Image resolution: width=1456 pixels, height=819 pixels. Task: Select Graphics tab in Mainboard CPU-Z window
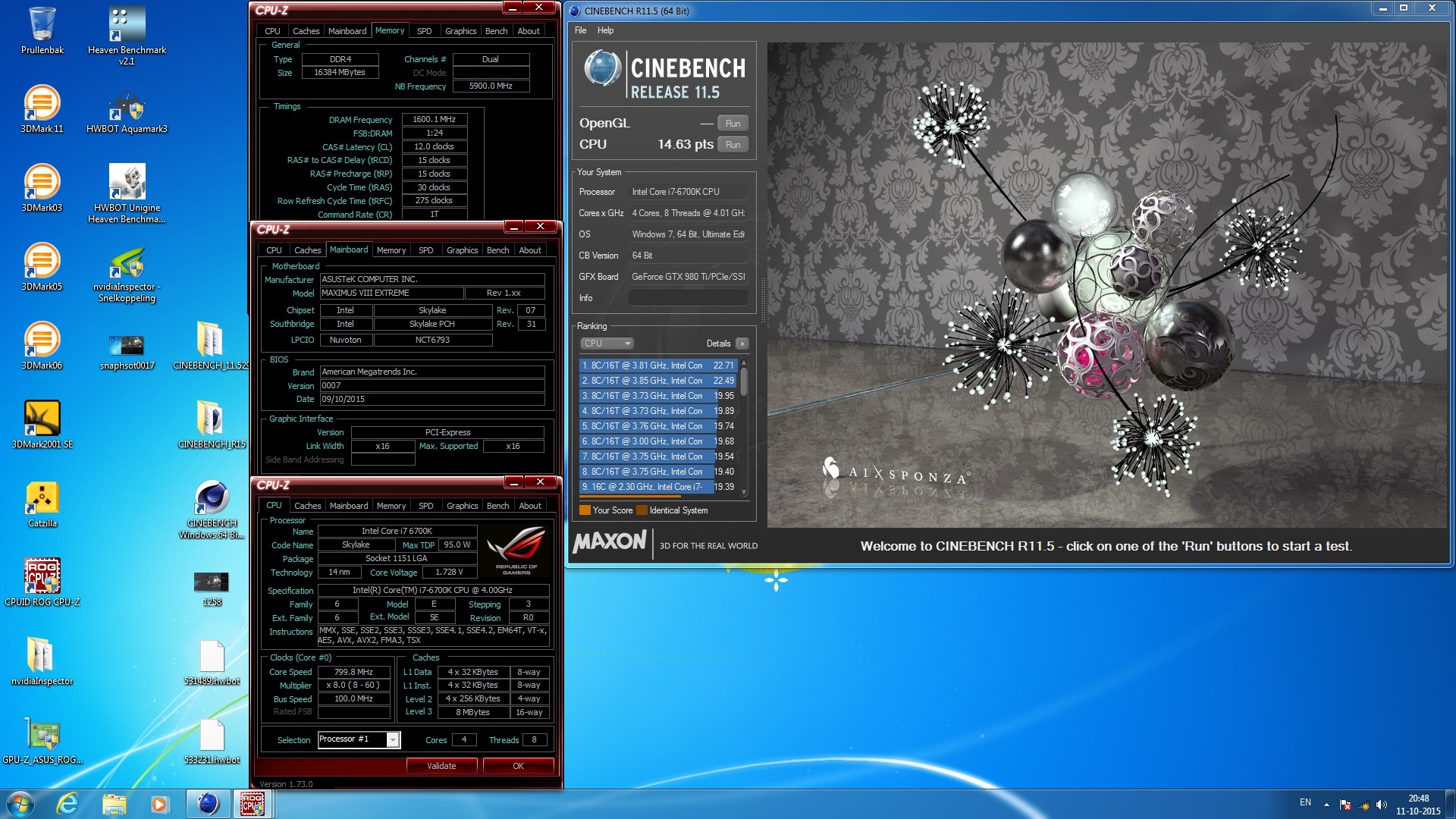point(462,250)
